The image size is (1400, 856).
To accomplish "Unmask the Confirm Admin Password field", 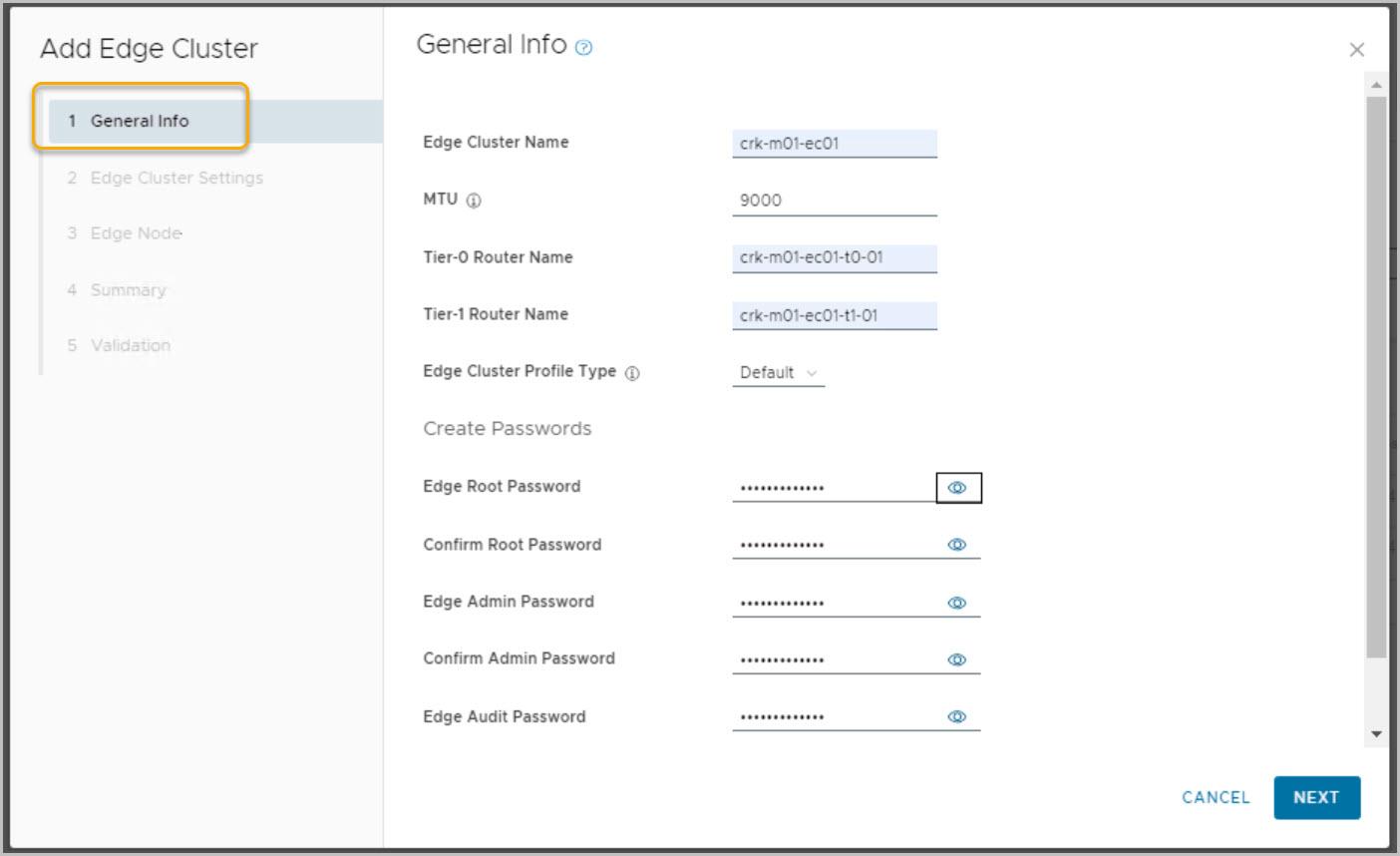I will pyautogui.click(x=957, y=659).
